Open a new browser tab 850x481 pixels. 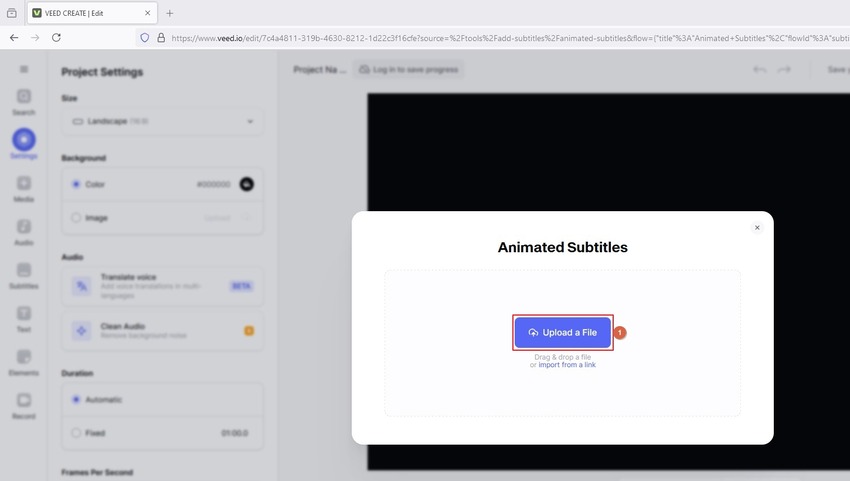click(170, 13)
